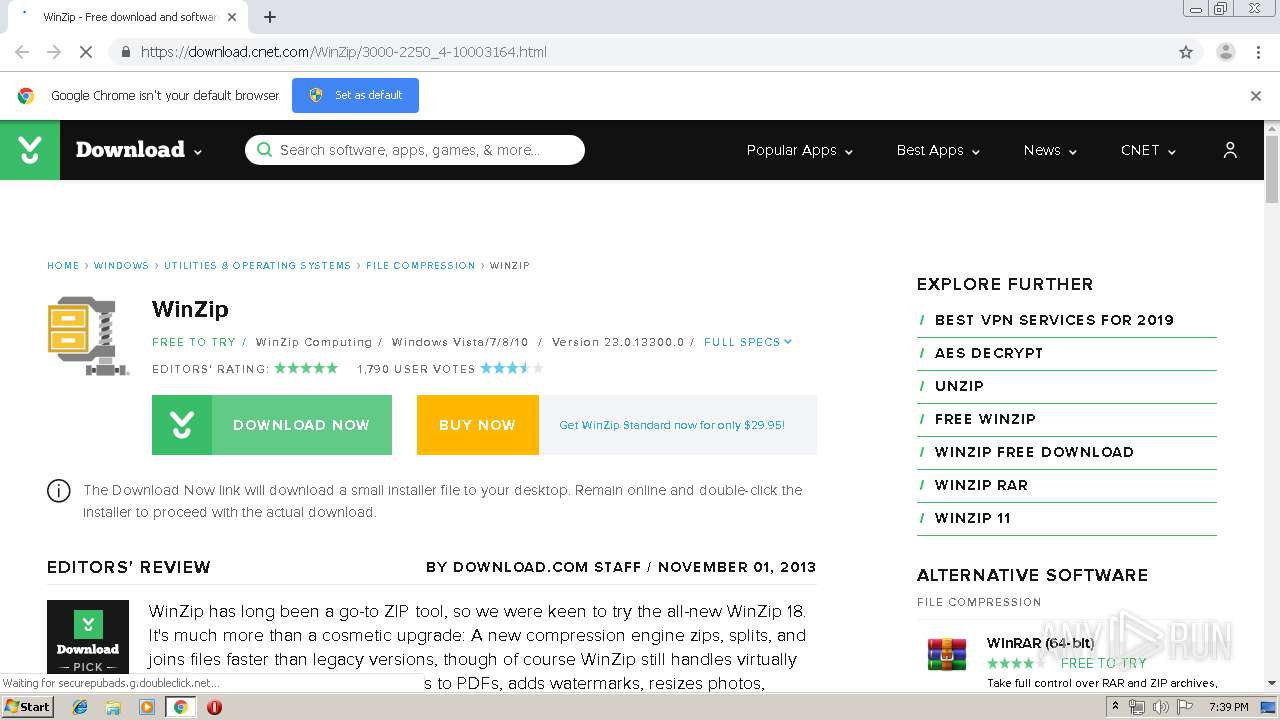This screenshot has width=1280, height=720.
Task: Expand the News menu
Action: click(1050, 150)
